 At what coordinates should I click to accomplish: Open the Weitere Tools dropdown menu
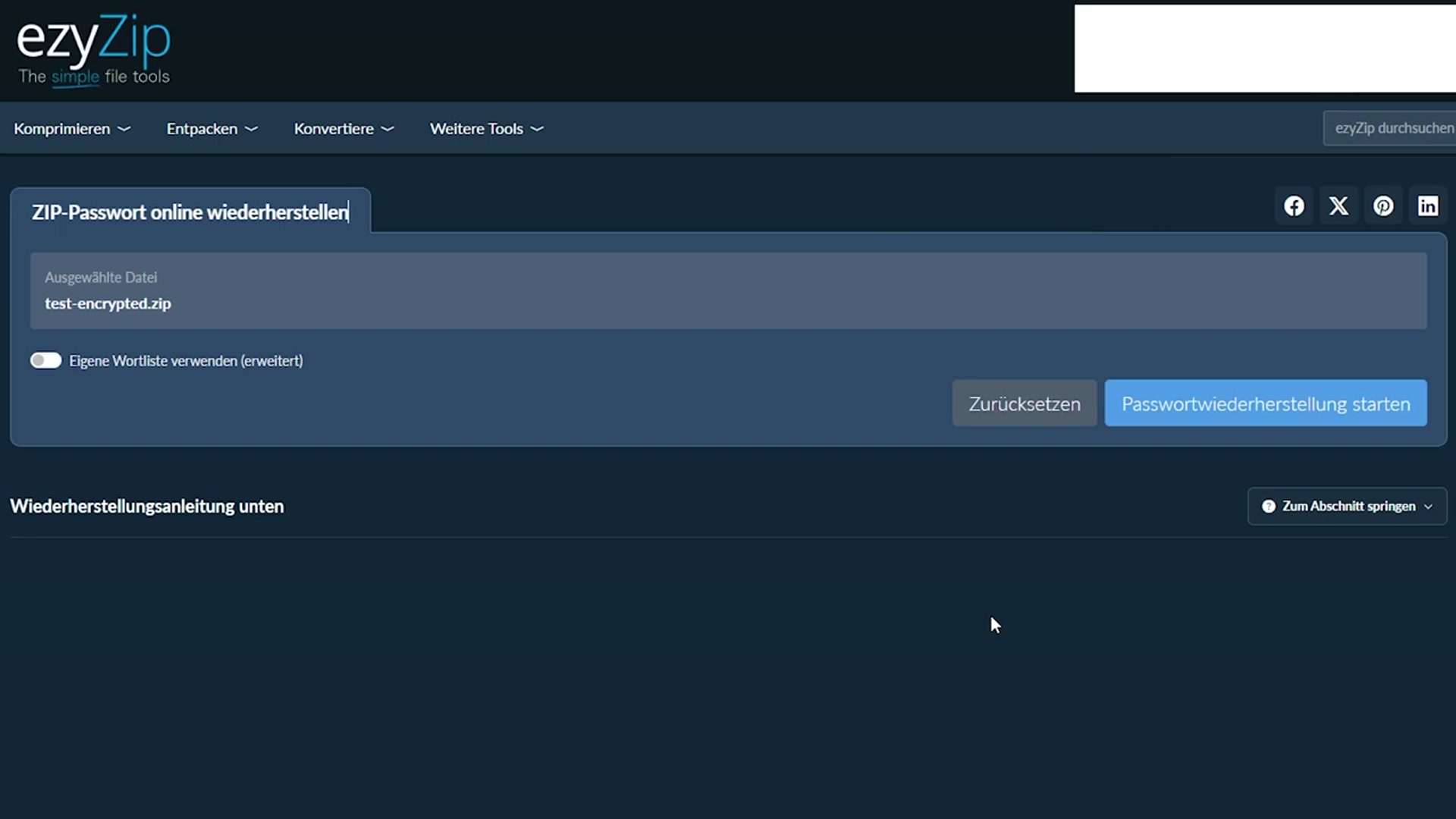pyautogui.click(x=486, y=129)
